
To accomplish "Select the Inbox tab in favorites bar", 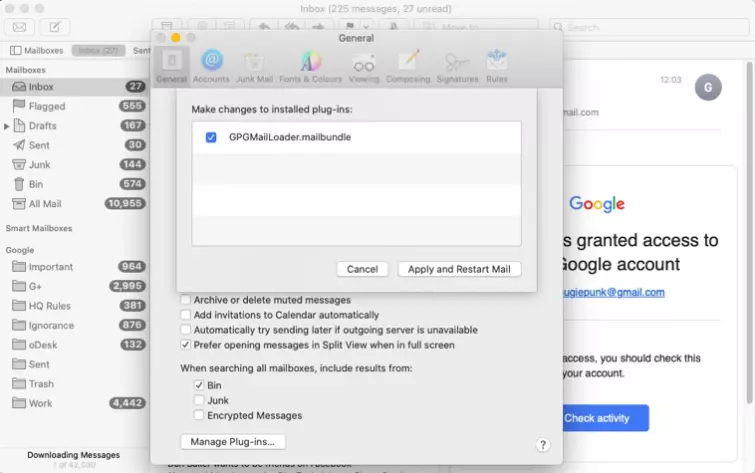I will (x=98, y=50).
